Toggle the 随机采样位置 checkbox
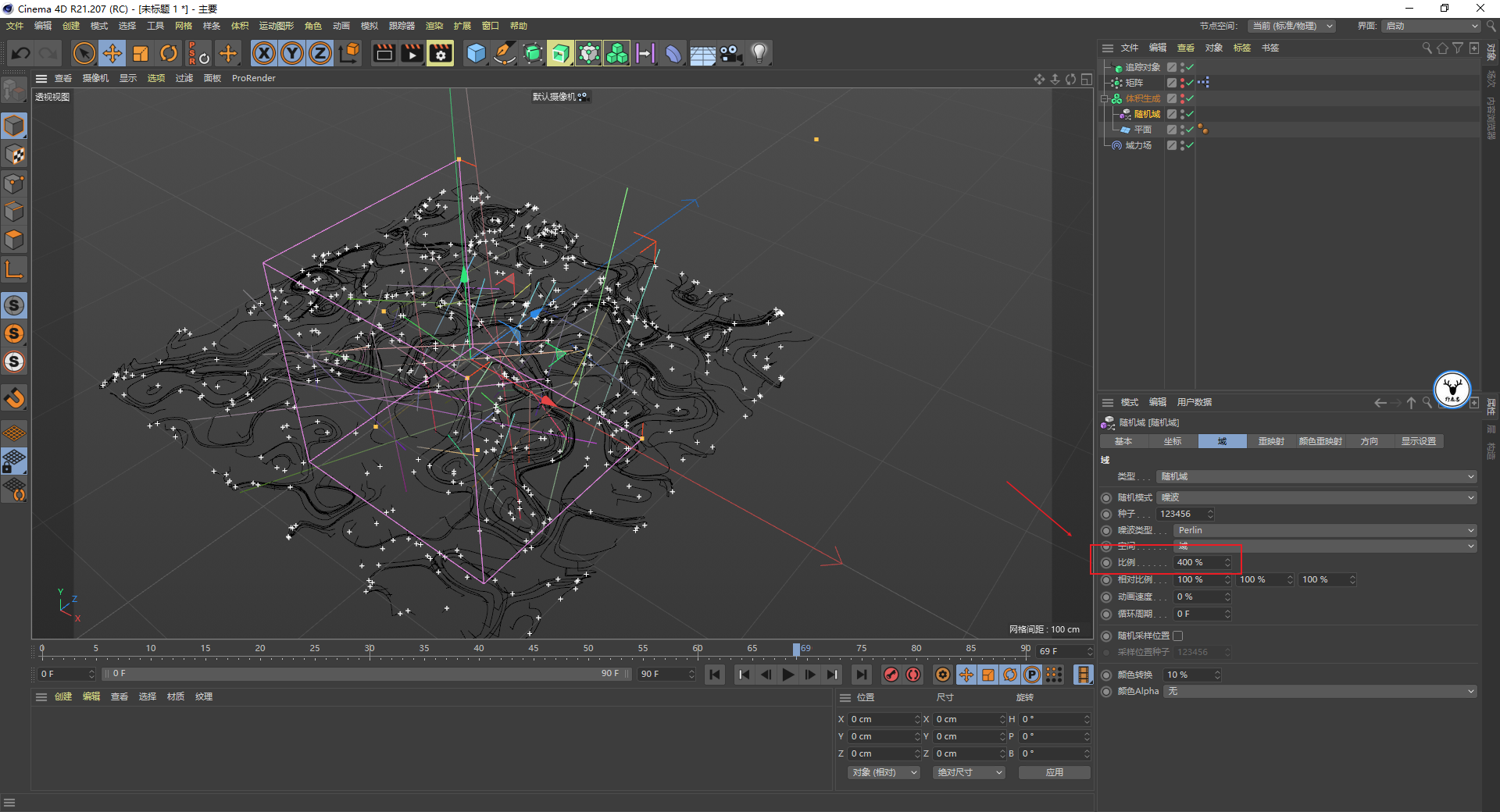This screenshot has width=1500, height=812. (x=1178, y=636)
